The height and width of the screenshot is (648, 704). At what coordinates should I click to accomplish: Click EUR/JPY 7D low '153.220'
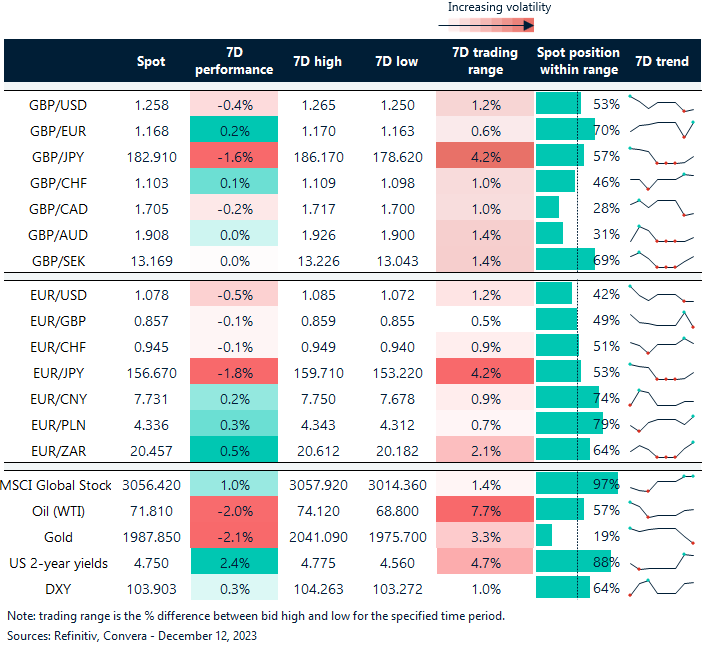pyautogui.click(x=397, y=373)
